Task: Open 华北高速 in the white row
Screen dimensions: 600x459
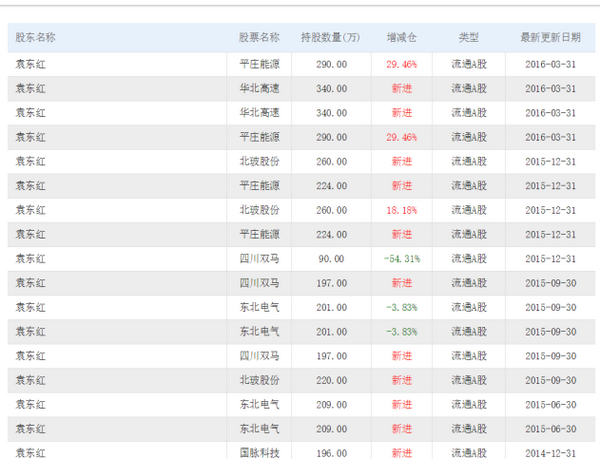Action: pyautogui.click(x=259, y=113)
